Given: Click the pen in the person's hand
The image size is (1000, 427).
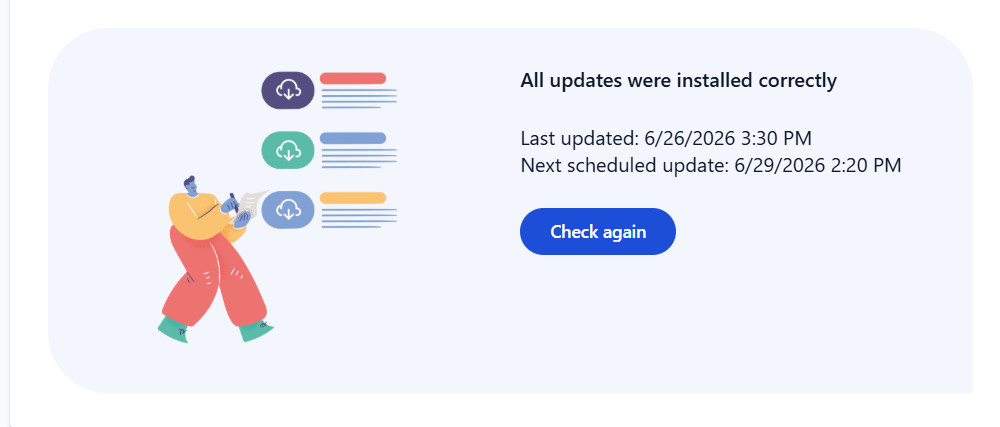Looking at the screenshot, I should tap(234, 201).
